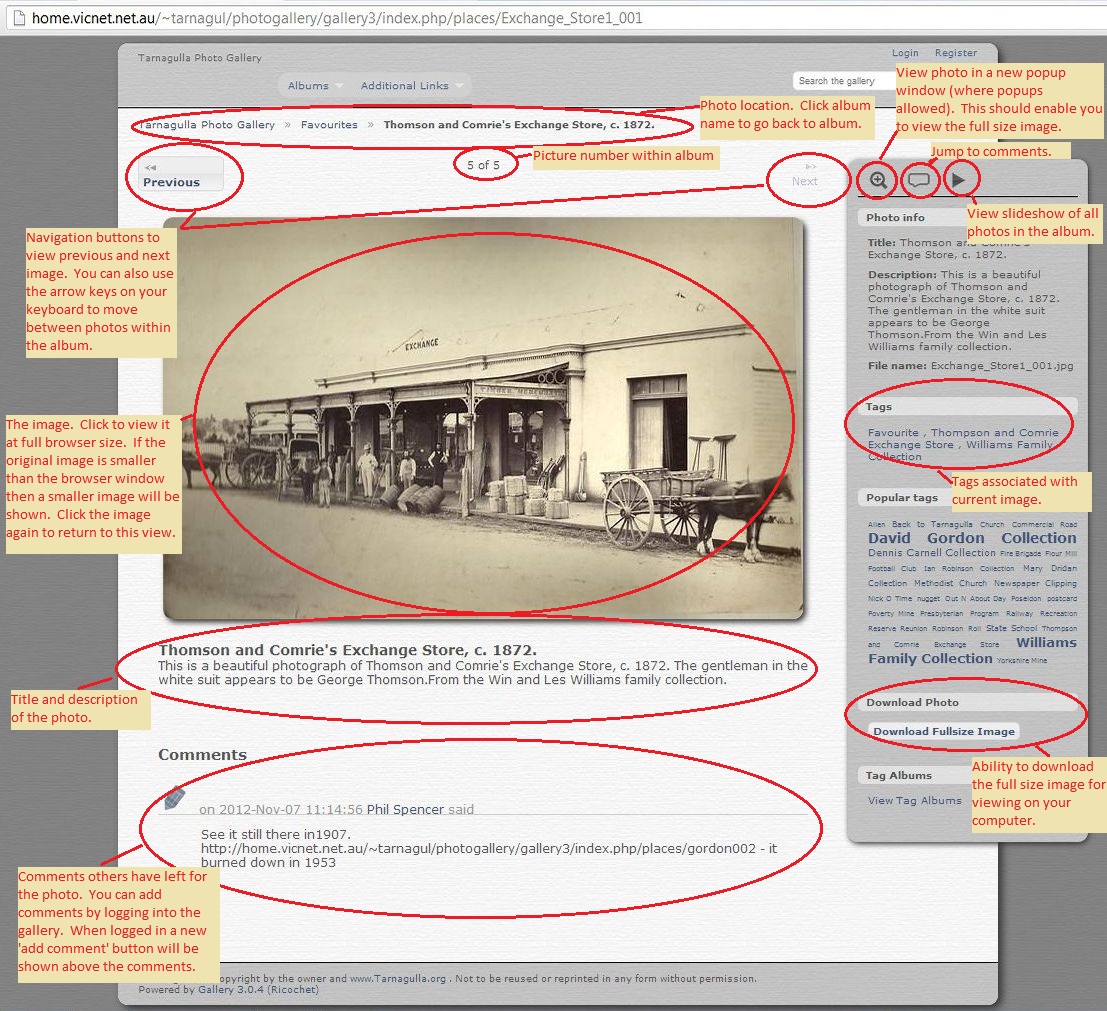Screen dimensions: 1107x1011
Task: Click the greyed-out Next button
Action: pos(805,174)
